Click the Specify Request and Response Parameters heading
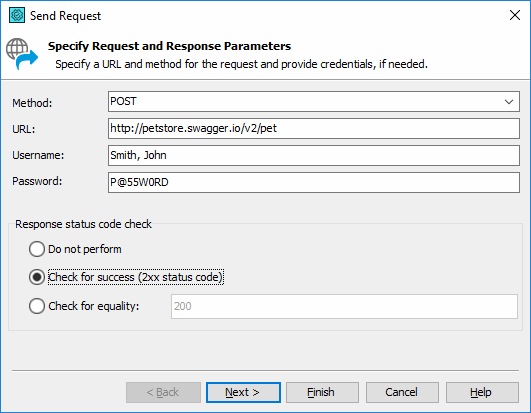The width and height of the screenshot is (531, 413). tap(169, 46)
